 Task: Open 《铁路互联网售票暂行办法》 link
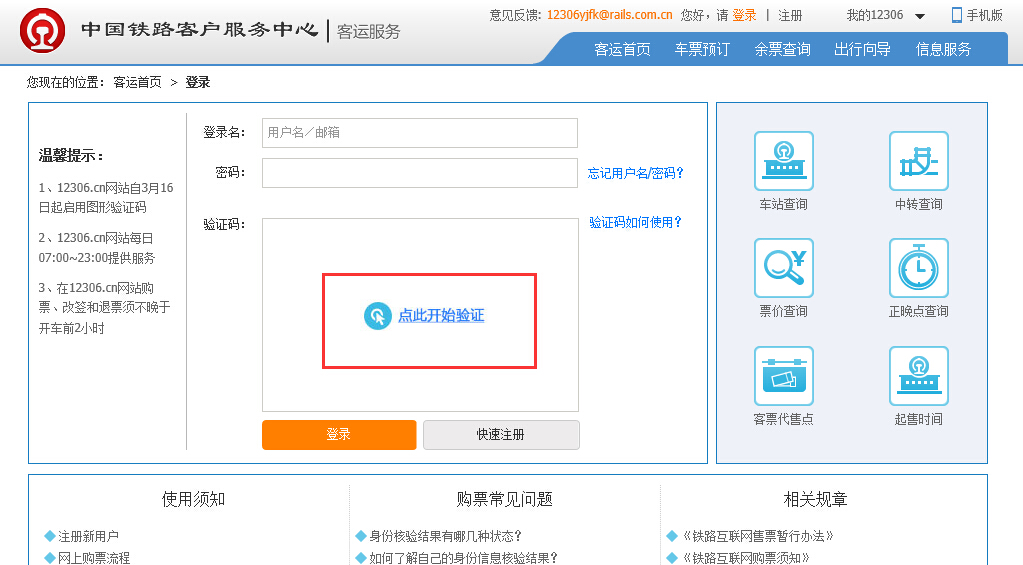757,536
